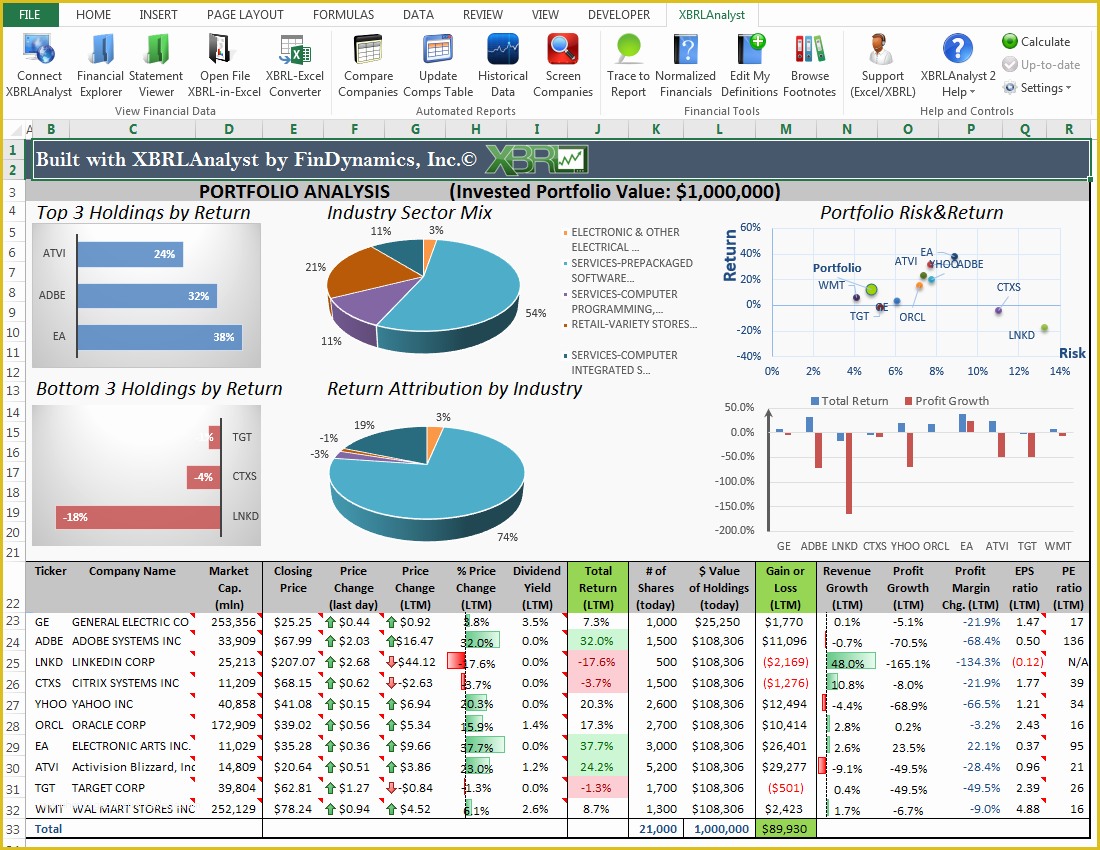1100x850 pixels.
Task: Click Update Comps Table
Action: click(x=437, y=60)
